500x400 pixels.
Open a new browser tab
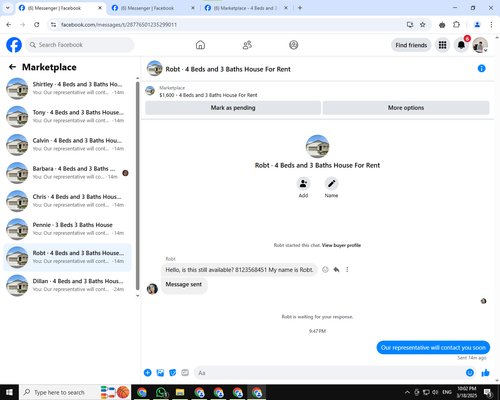pyautogui.click(x=300, y=8)
